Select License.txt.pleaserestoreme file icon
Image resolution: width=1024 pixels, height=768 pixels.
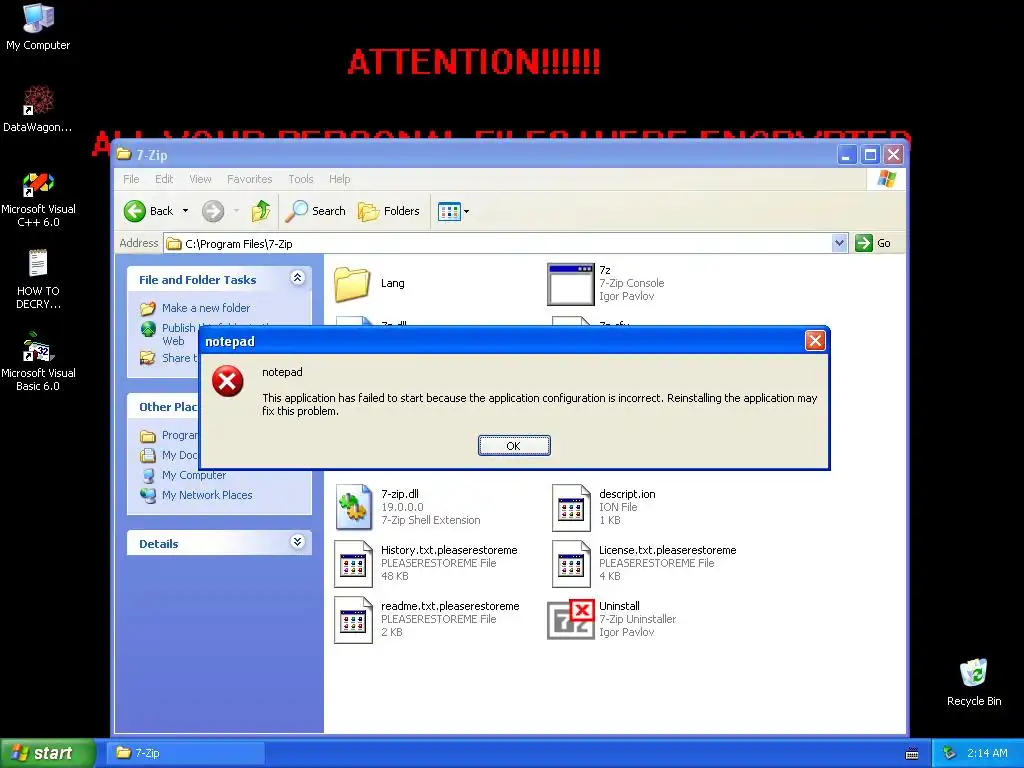pyautogui.click(x=571, y=564)
